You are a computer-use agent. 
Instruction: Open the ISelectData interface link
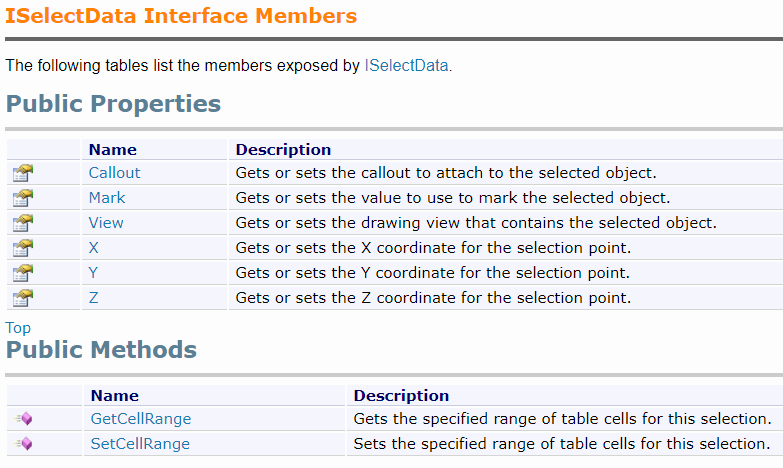click(x=406, y=65)
